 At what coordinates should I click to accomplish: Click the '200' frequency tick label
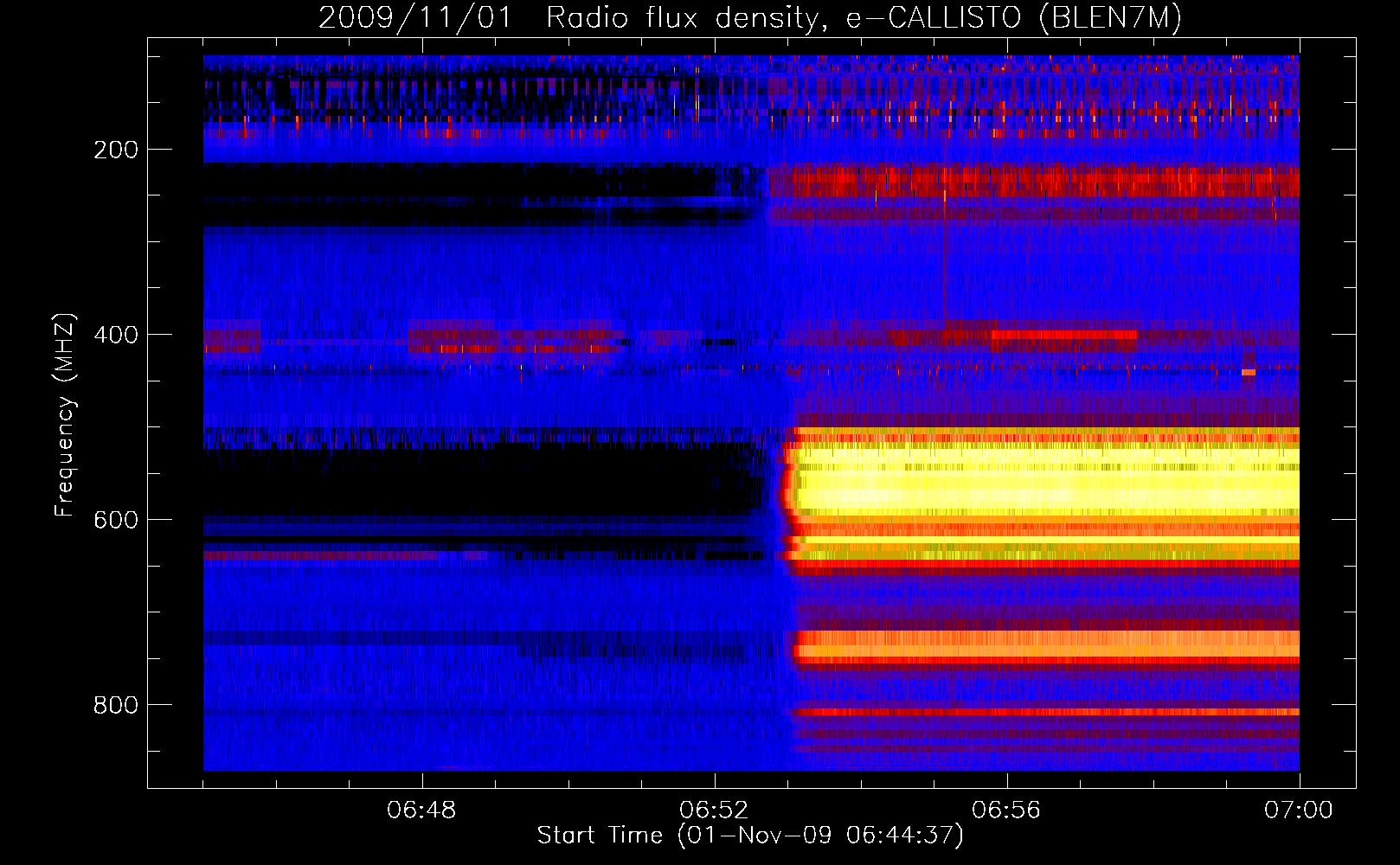116,150
